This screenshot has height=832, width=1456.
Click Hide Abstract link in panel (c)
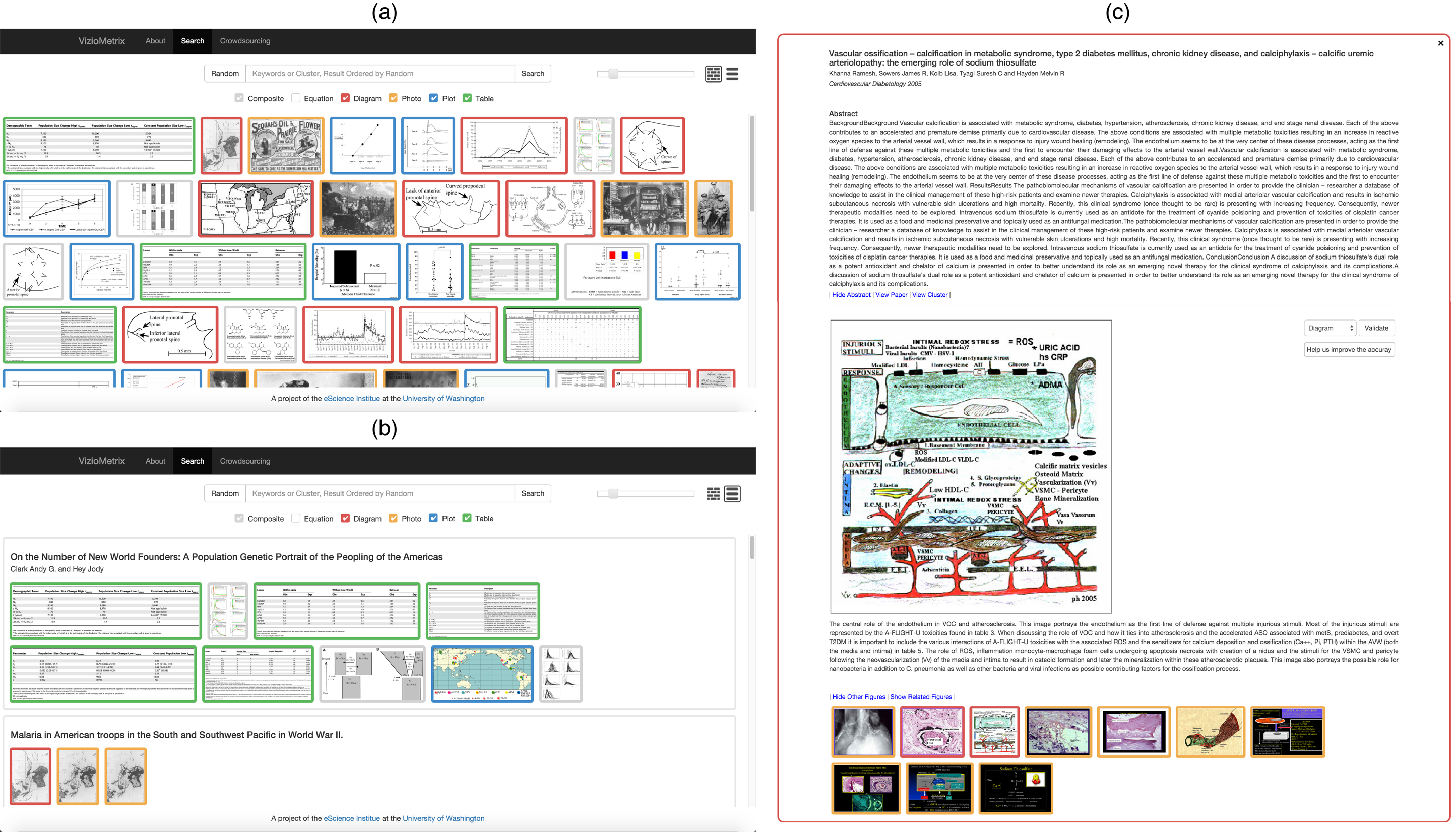[851, 295]
